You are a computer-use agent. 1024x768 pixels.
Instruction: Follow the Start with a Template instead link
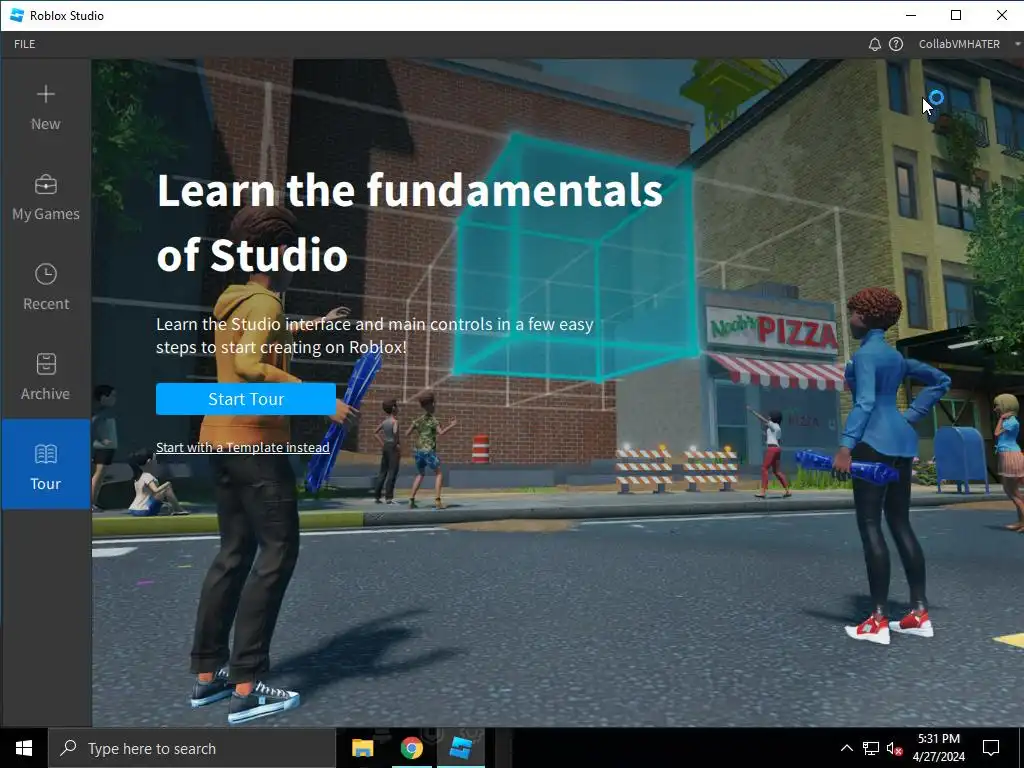pos(242,447)
